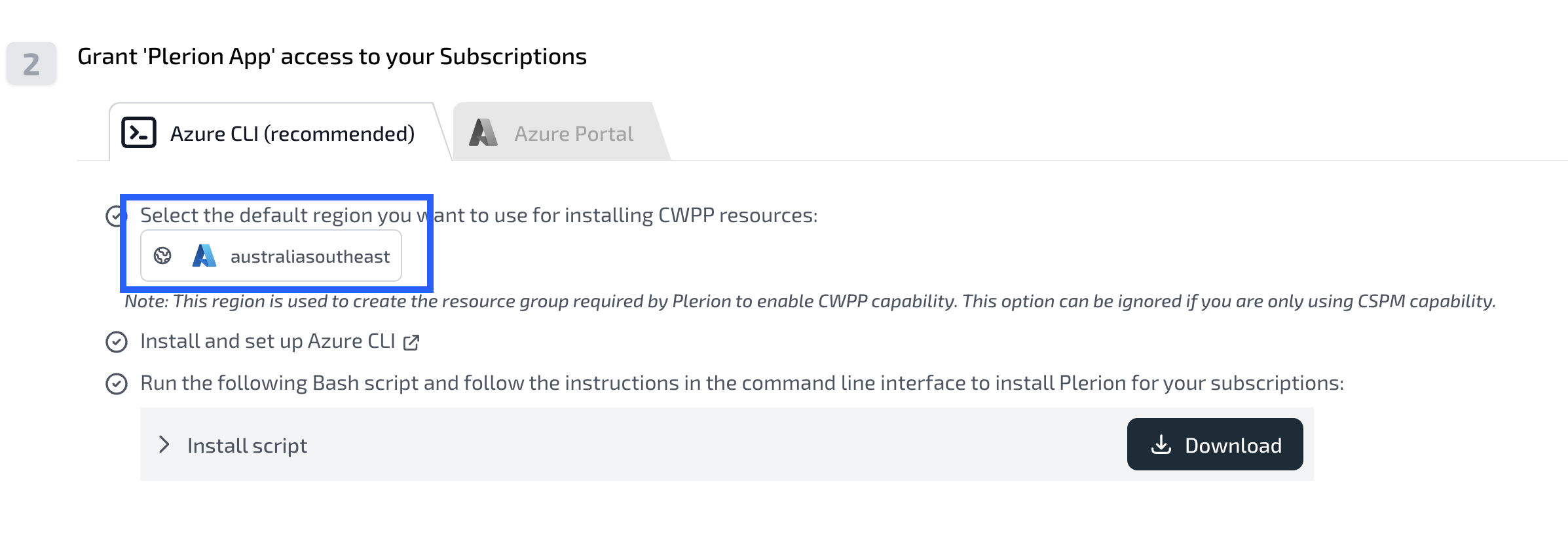1568x549 pixels.
Task: Click the blue Azure logo beside australiasoutheast
Action: tap(204, 256)
